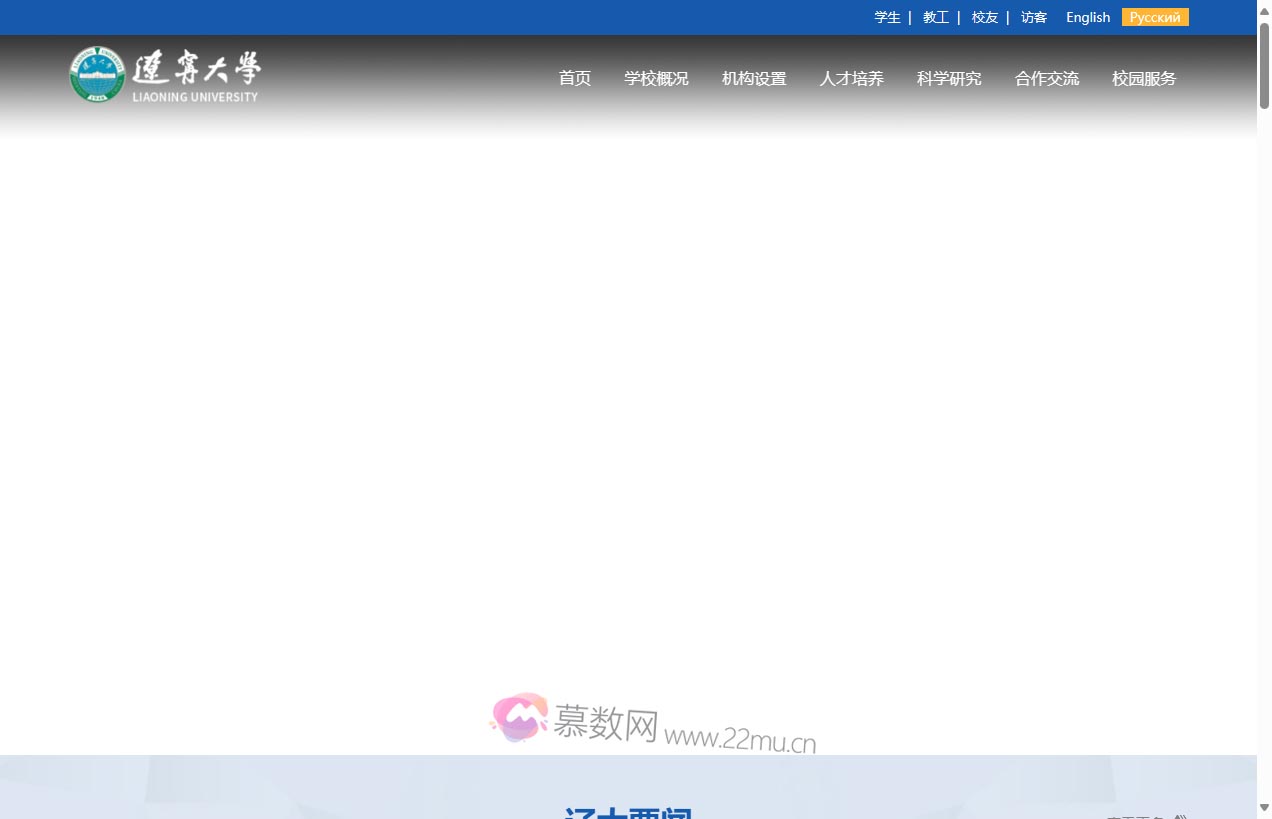This screenshot has height=819, width=1272.
Task: Open the 人才培养 navigation dropdown
Action: 851,78
